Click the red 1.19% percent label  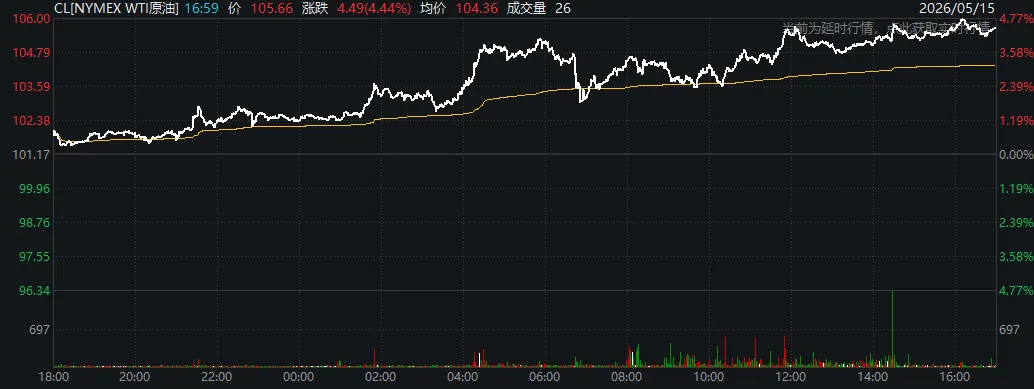click(x=1017, y=121)
